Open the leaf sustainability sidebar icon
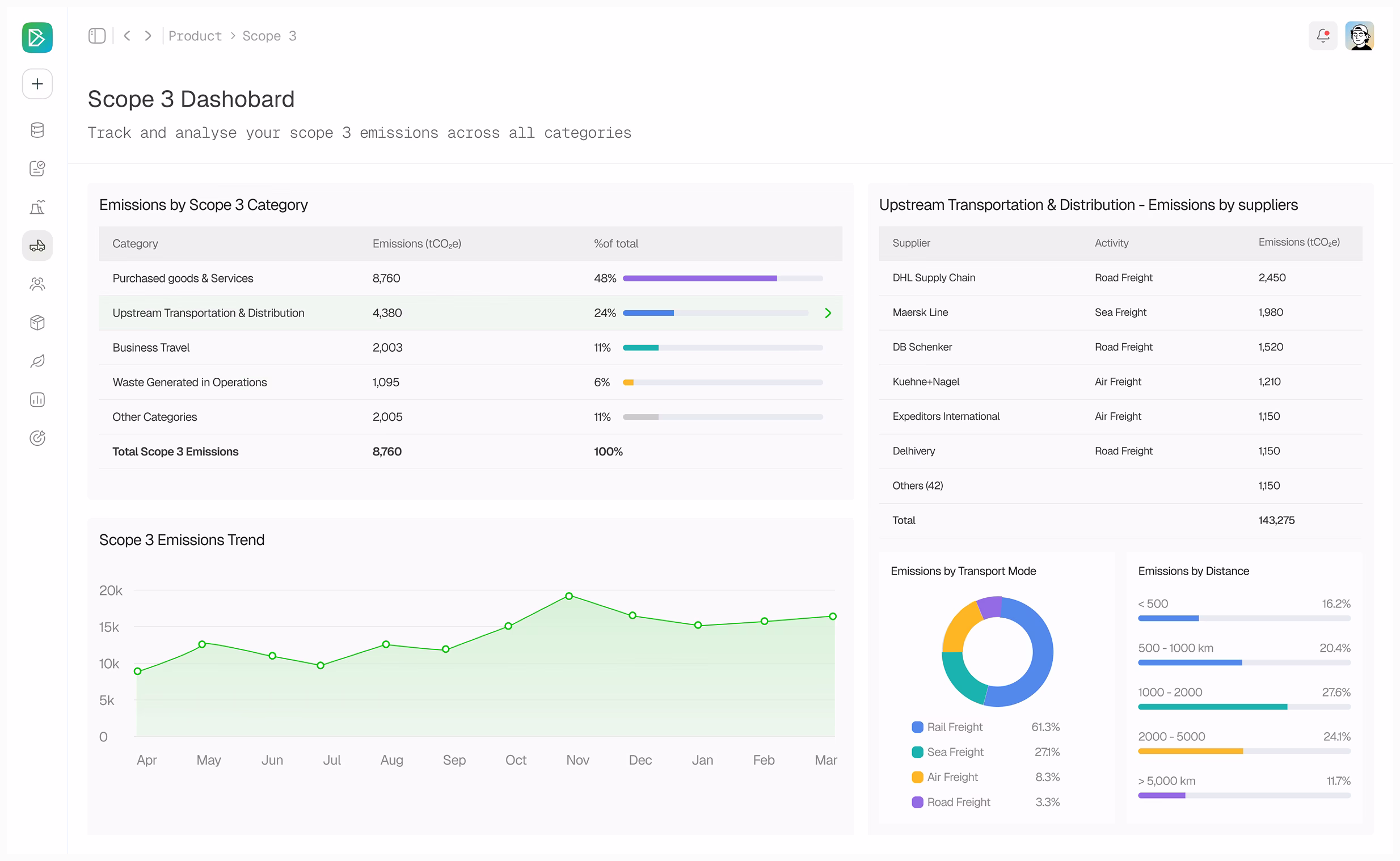 (x=37, y=362)
